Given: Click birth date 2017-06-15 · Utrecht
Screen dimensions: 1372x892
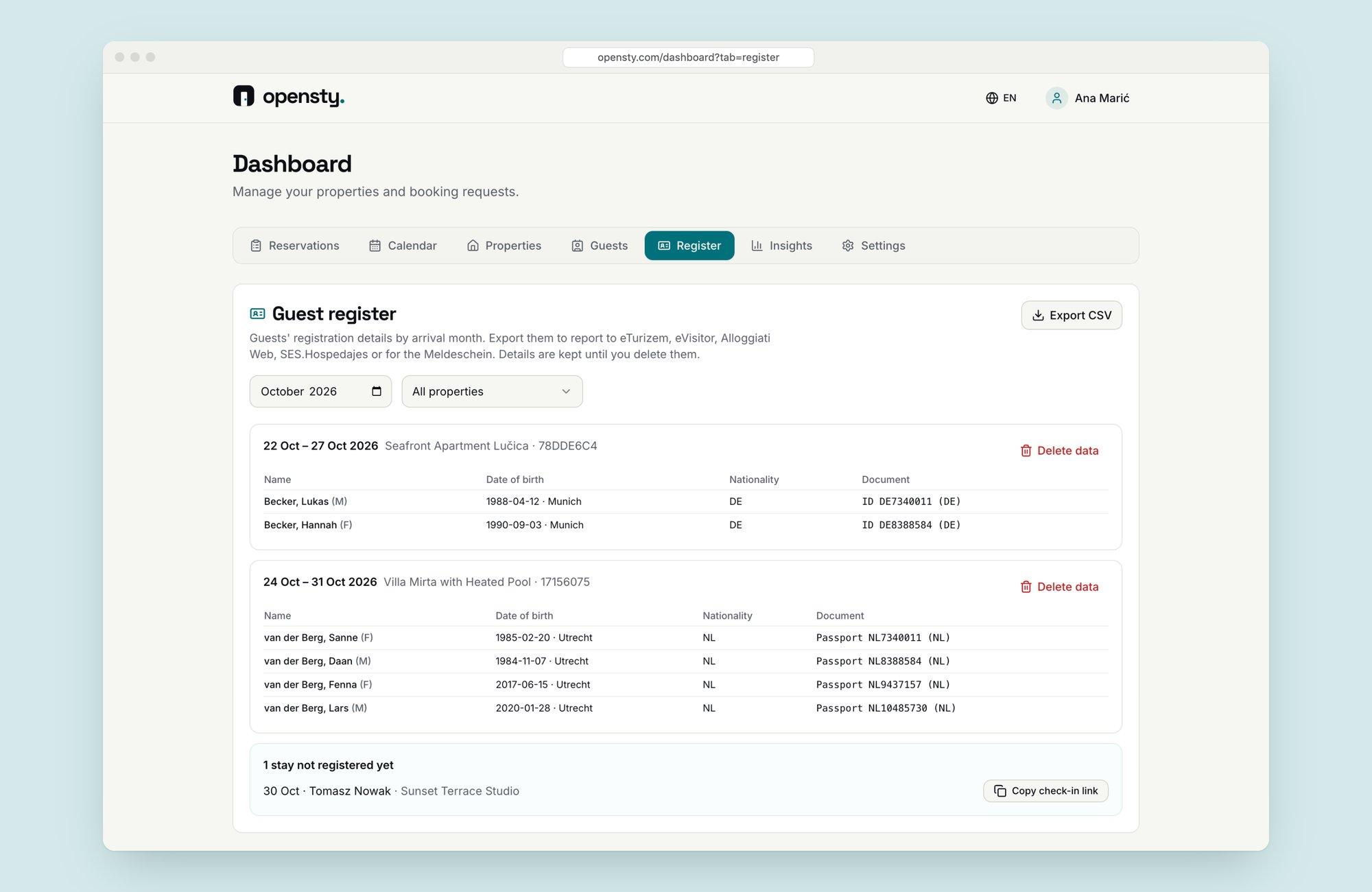Looking at the screenshot, I should click(x=543, y=685).
